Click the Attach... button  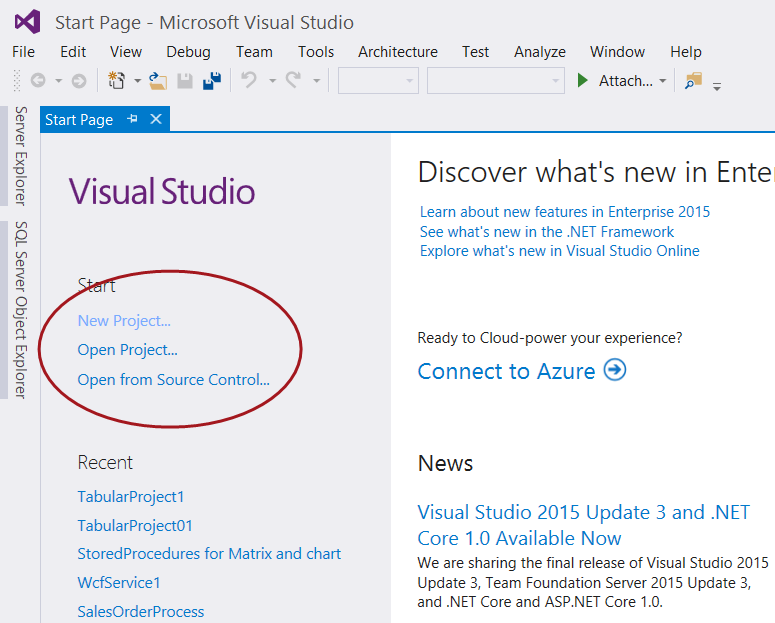(626, 81)
